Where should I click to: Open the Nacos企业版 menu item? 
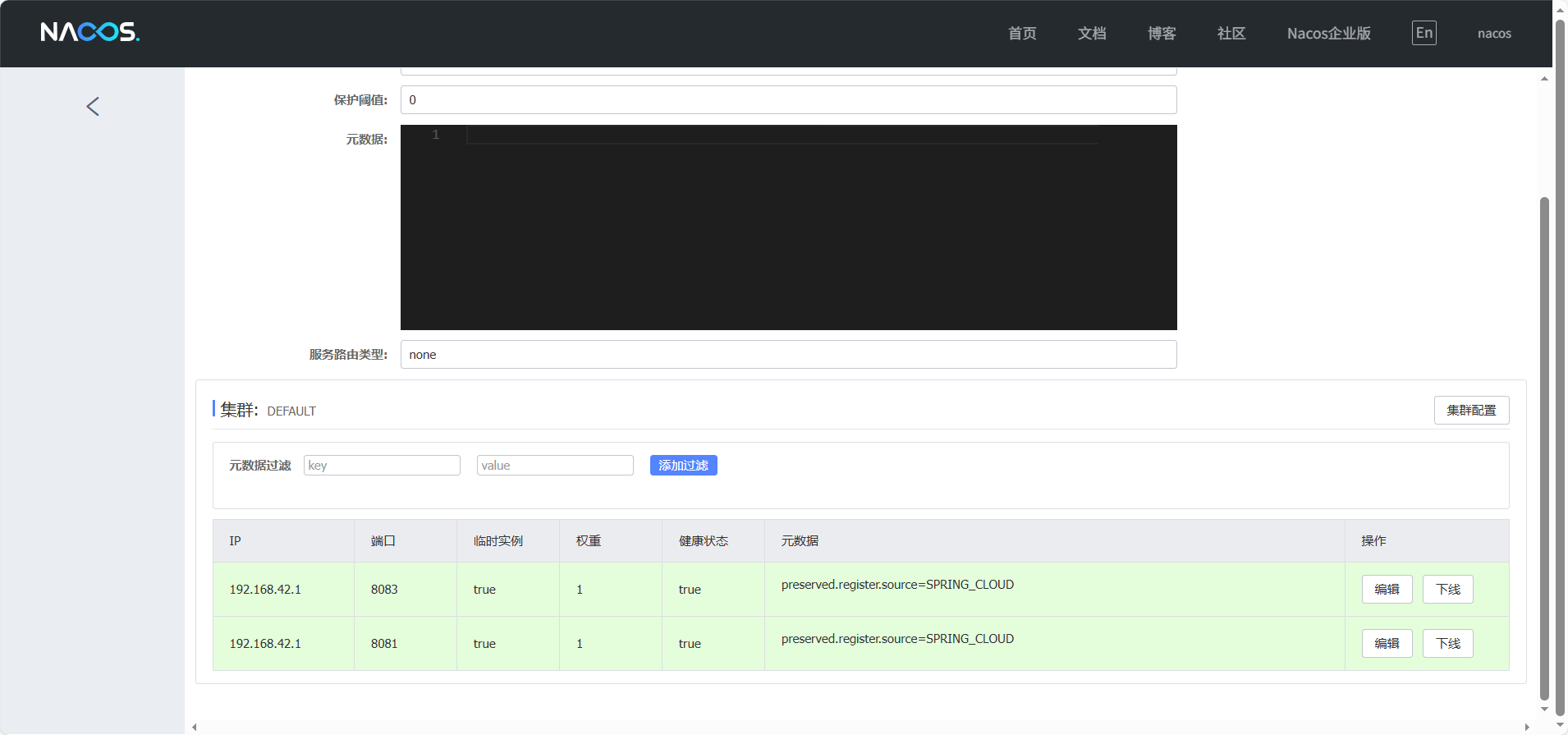coord(1329,34)
